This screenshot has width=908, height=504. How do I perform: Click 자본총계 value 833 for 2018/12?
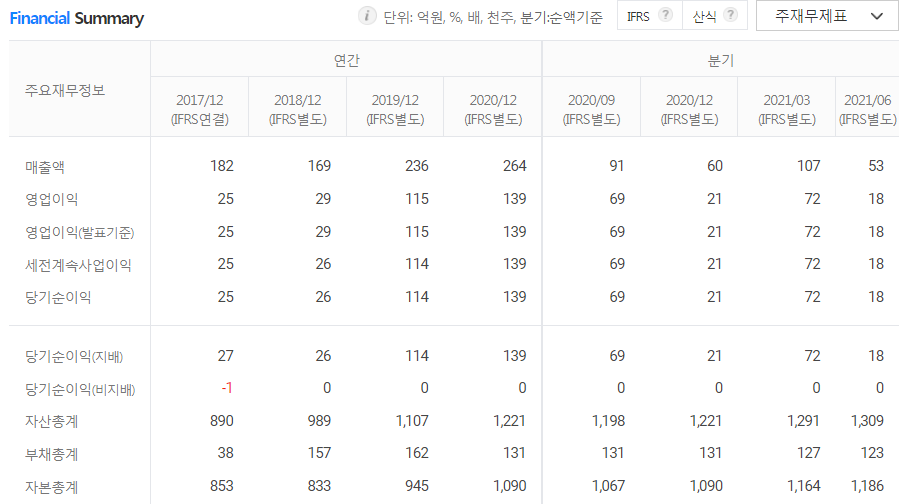point(319,486)
